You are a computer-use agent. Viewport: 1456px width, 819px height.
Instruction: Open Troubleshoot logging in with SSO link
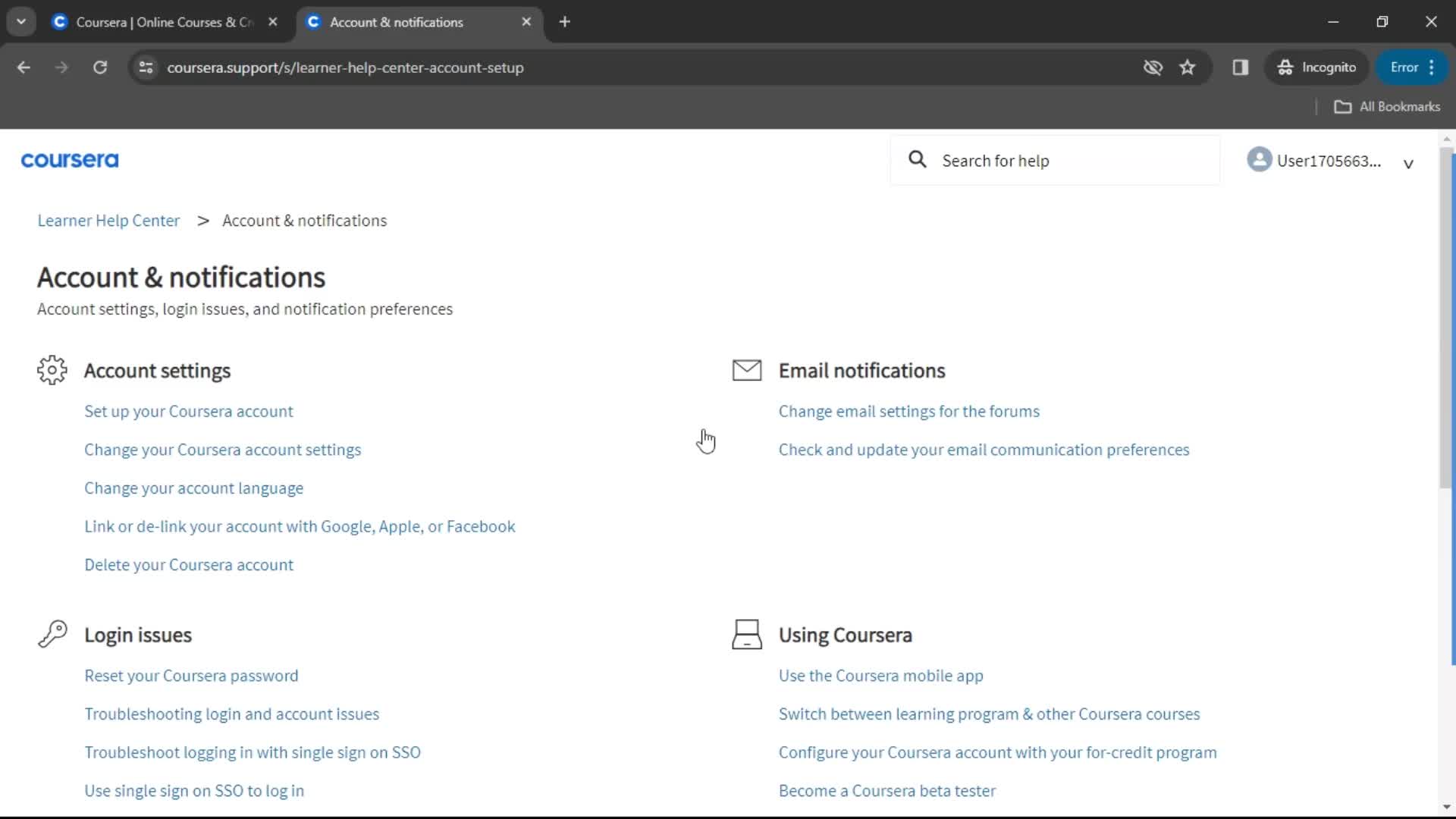coord(252,752)
